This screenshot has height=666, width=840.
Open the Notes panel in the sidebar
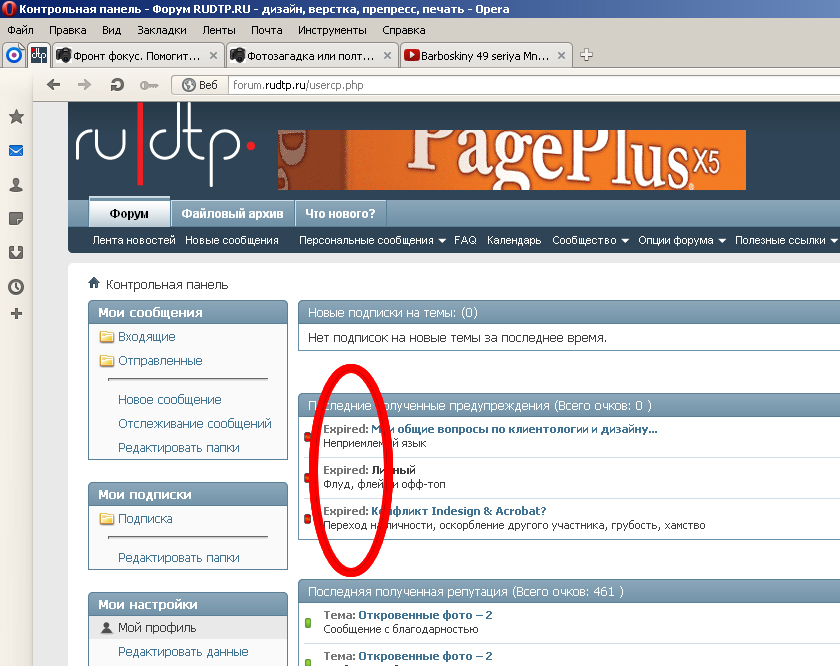click(x=16, y=219)
